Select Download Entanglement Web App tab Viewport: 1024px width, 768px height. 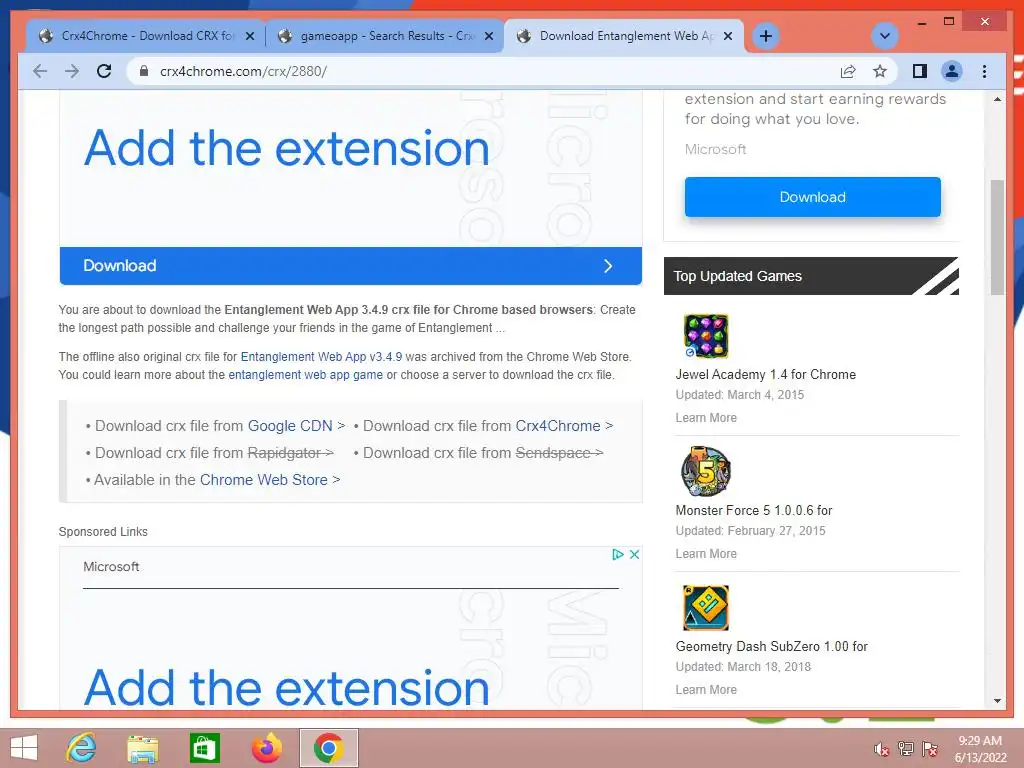(x=624, y=36)
